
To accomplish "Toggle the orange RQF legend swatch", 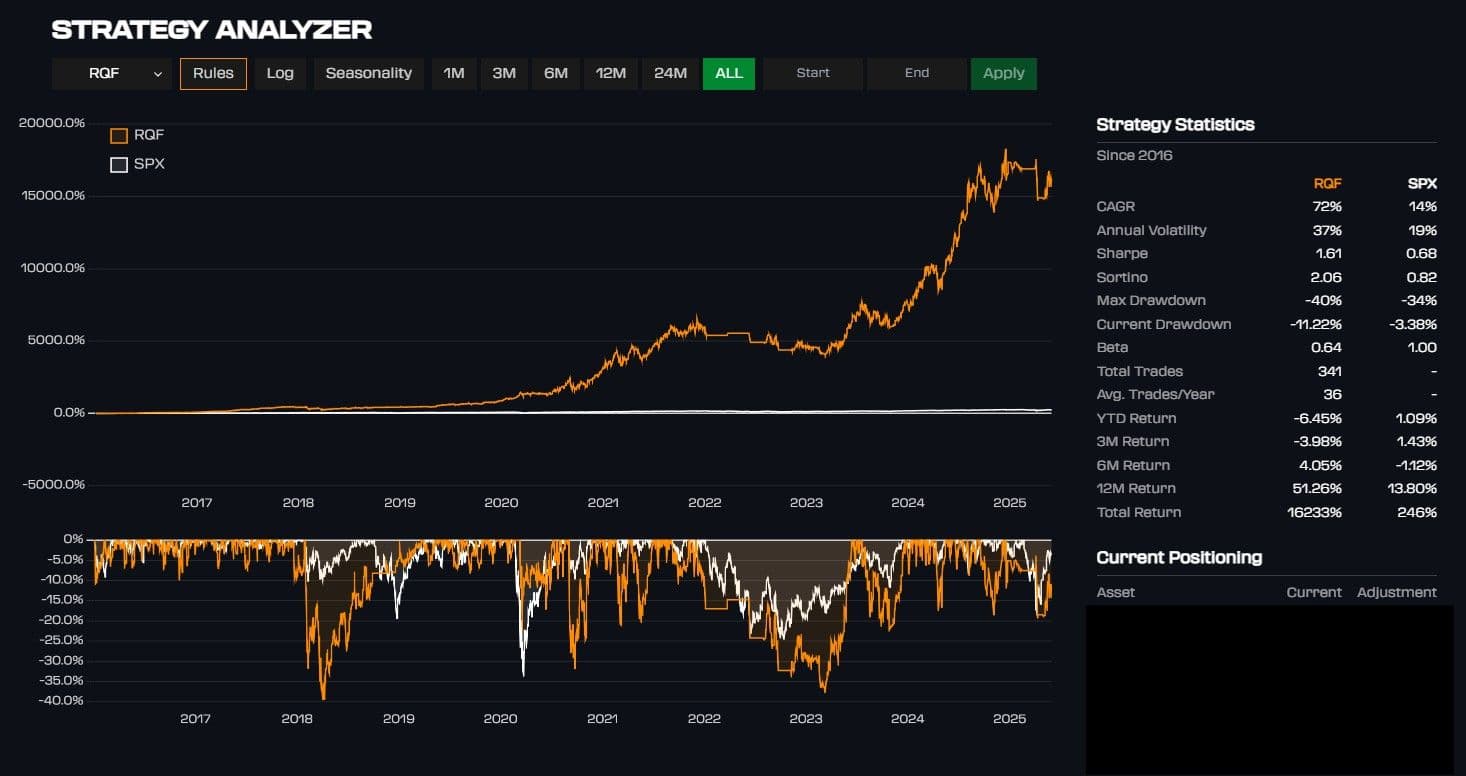I will tap(119, 136).
